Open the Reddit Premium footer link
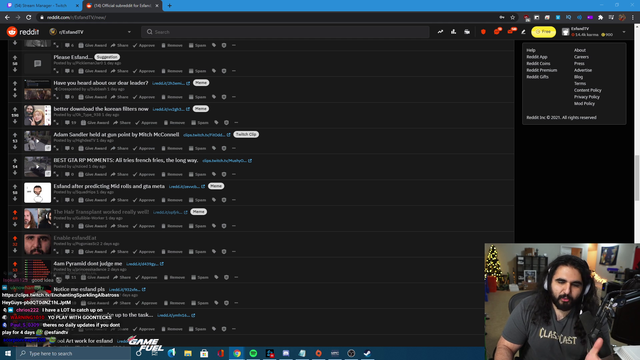640x360 pixels. tap(542, 70)
